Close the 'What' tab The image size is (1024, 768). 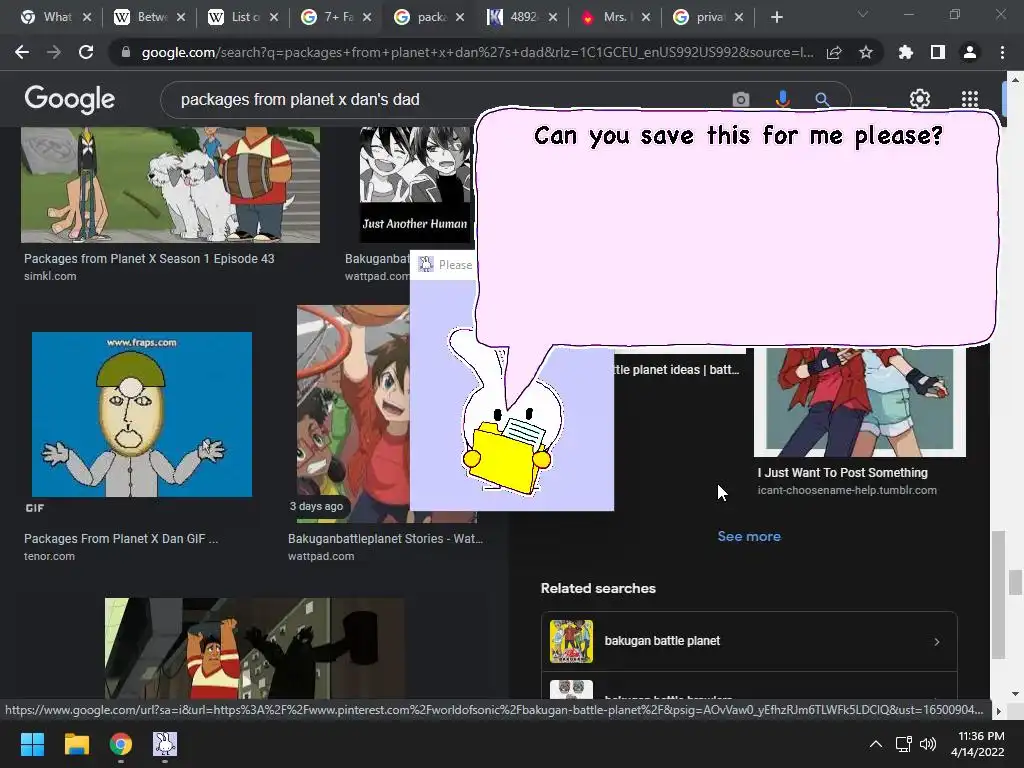click(x=87, y=18)
